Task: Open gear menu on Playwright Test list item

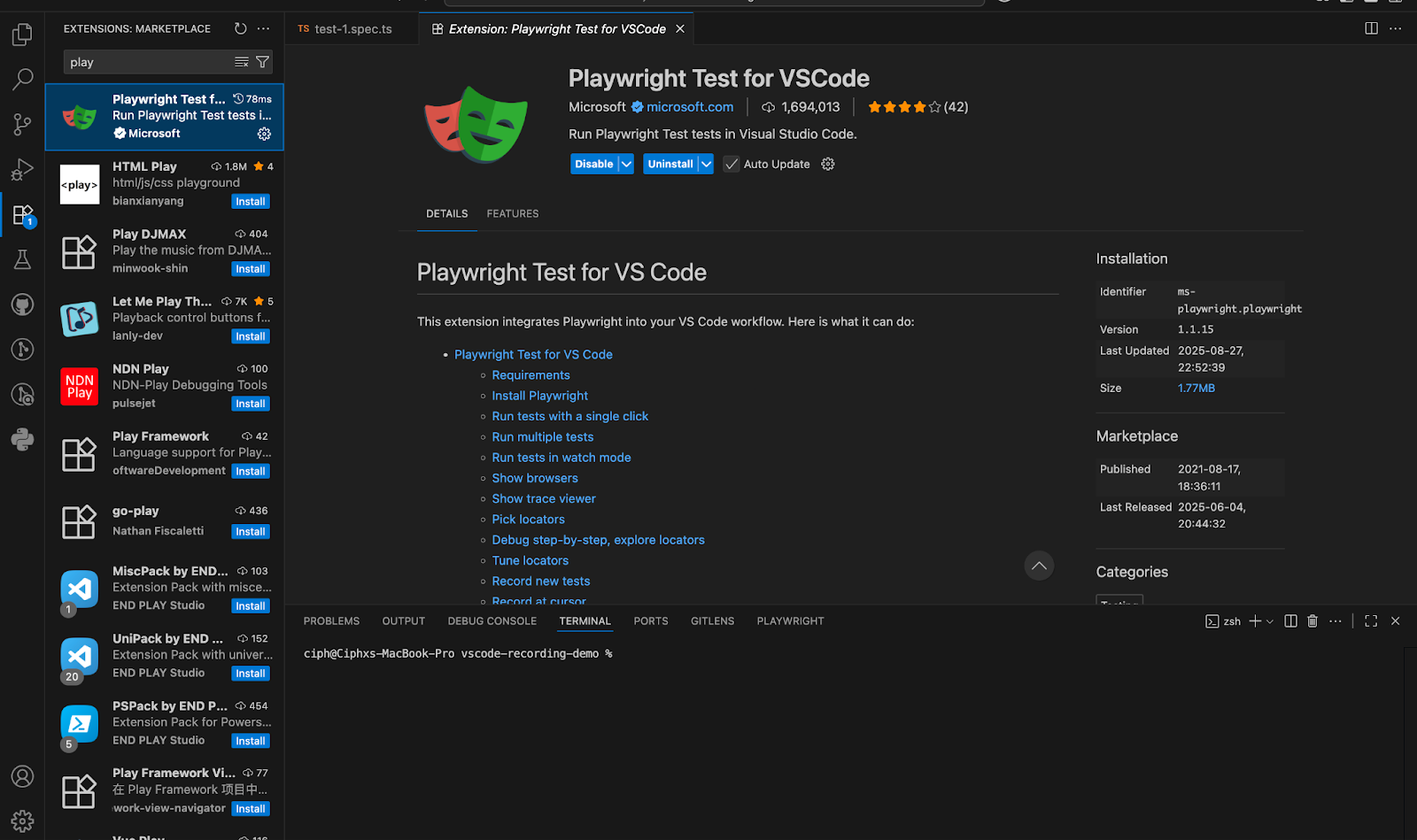Action: click(x=264, y=134)
